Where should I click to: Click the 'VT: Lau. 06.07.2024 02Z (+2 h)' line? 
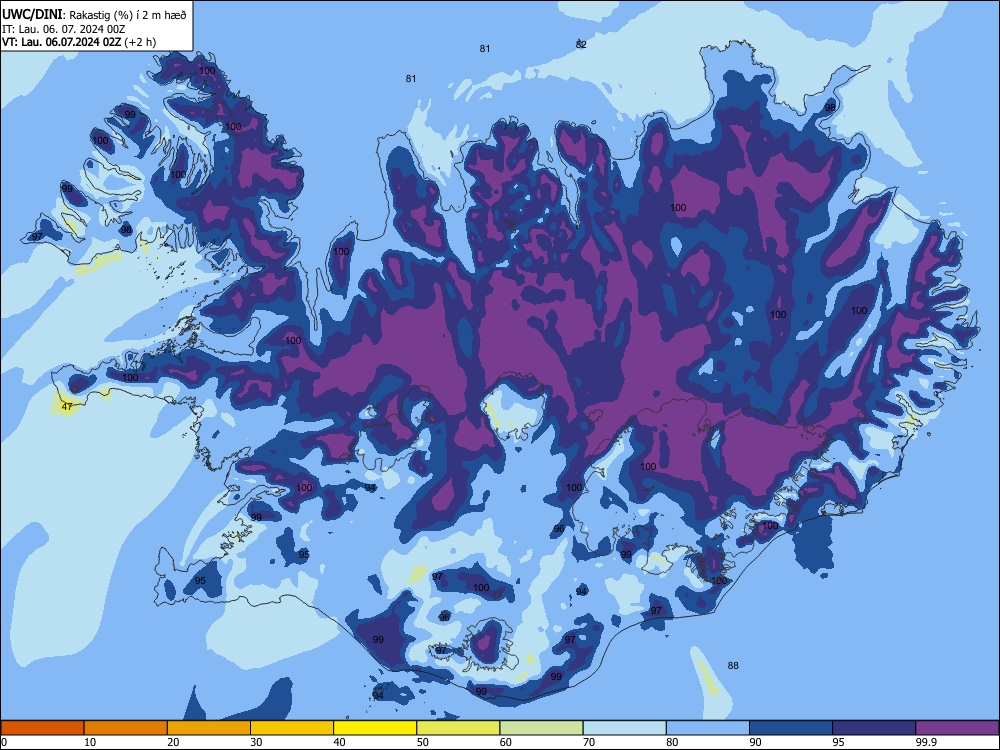click(x=79, y=42)
